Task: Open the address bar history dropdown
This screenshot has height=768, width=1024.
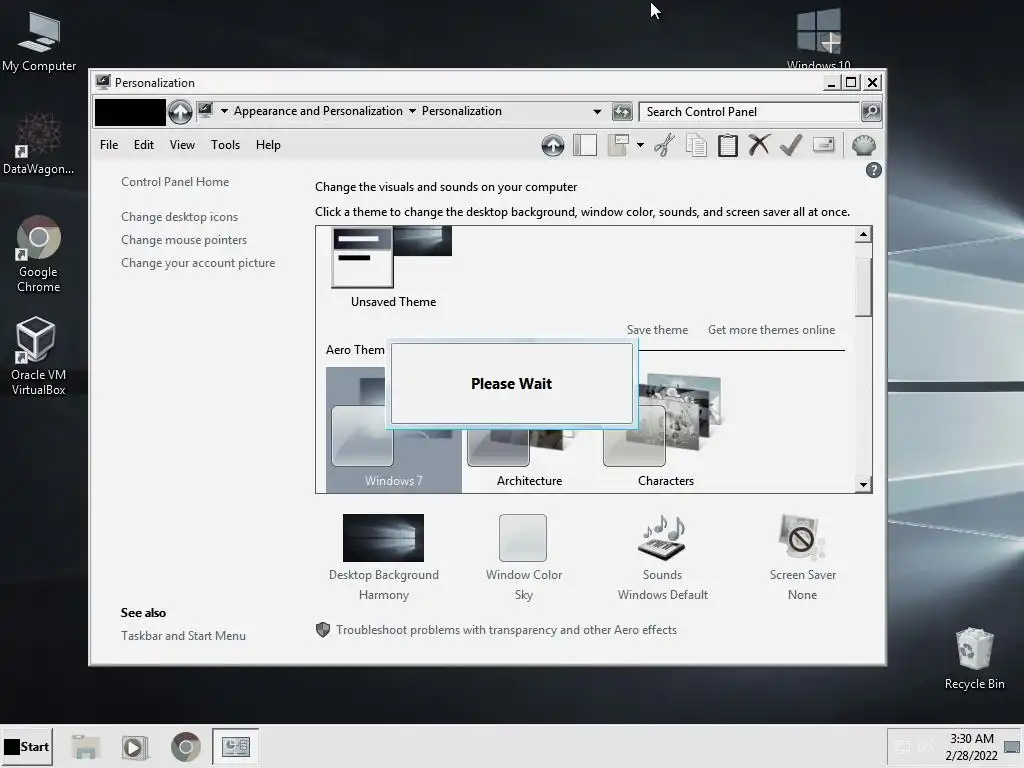Action: click(597, 112)
